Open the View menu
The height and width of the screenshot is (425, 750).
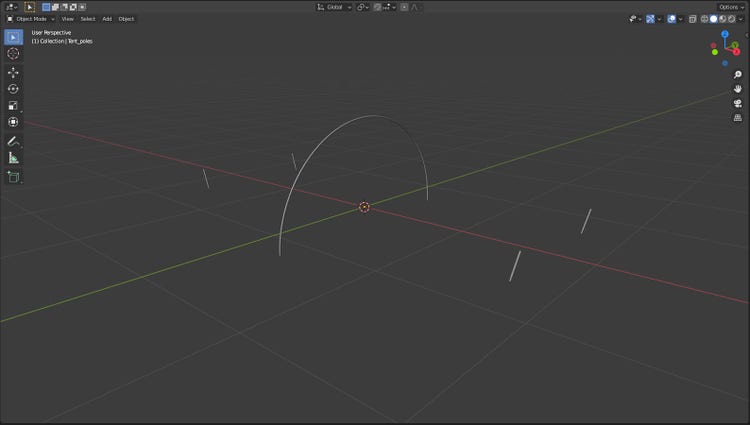[x=67, y=19]
